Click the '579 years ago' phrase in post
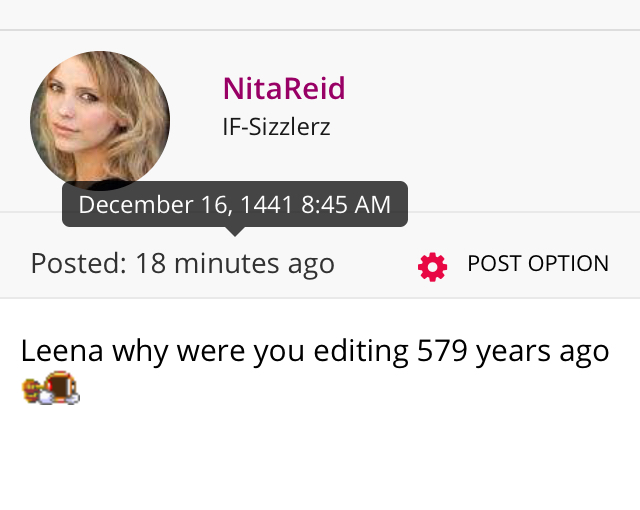Viewport: 640px width, 510px height. 513,351
